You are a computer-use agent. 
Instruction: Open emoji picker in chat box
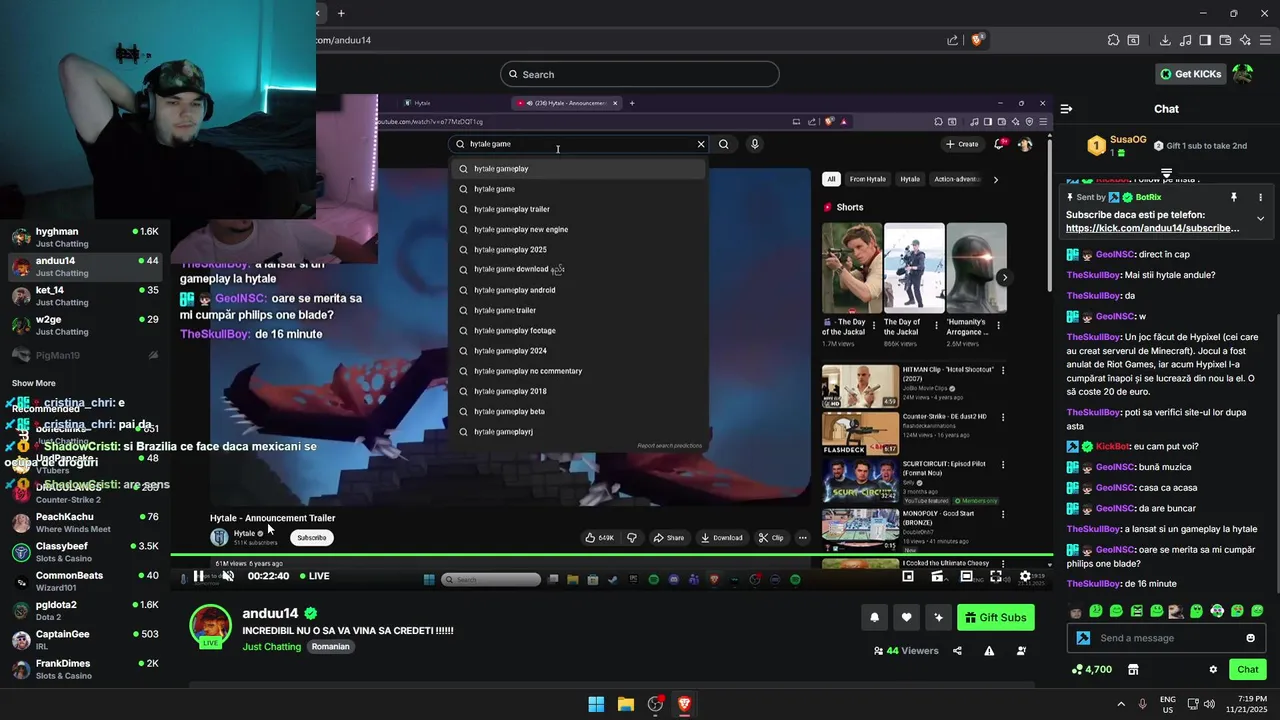1250,638
